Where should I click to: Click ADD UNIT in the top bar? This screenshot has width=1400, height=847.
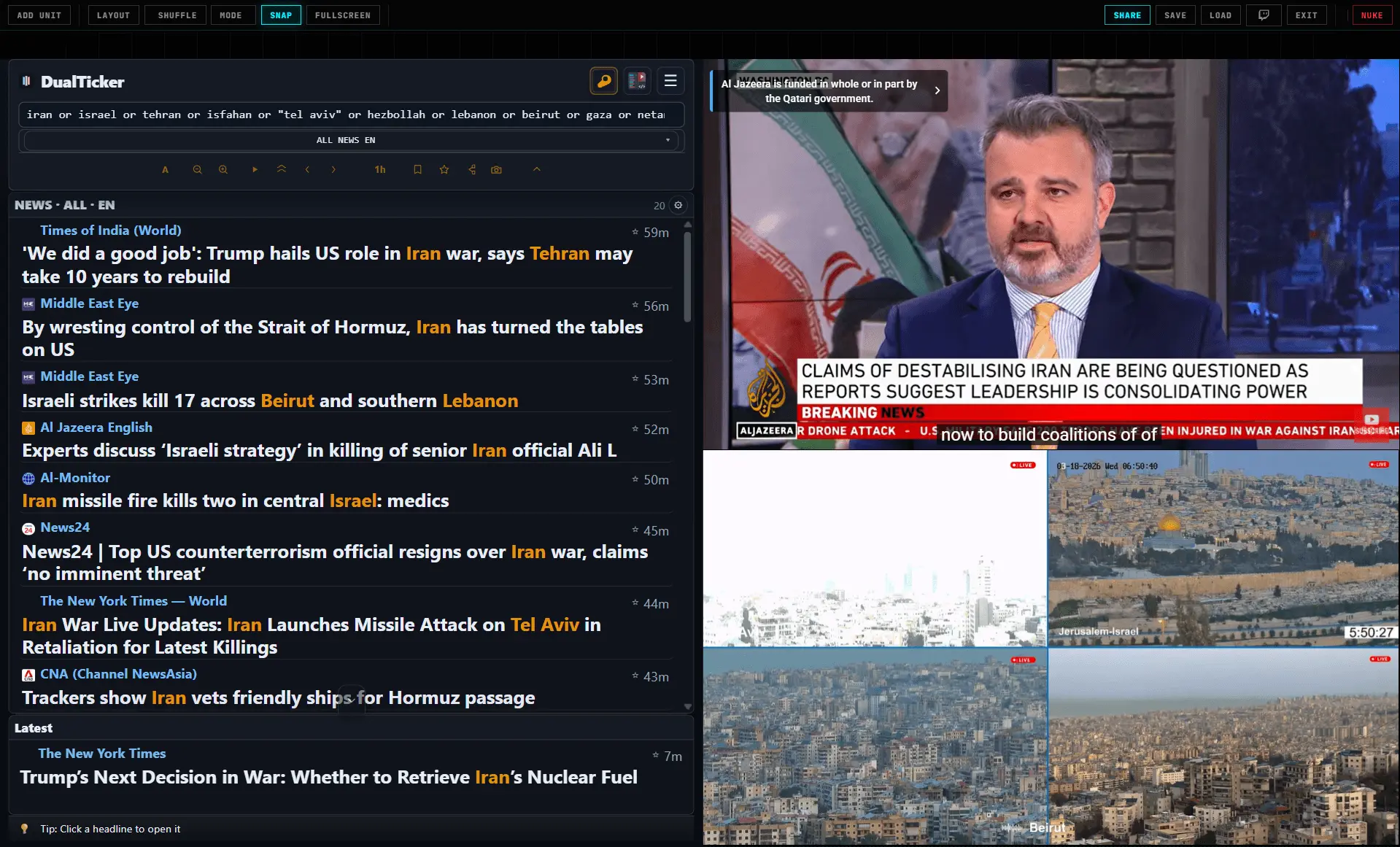tap(39, 15)
